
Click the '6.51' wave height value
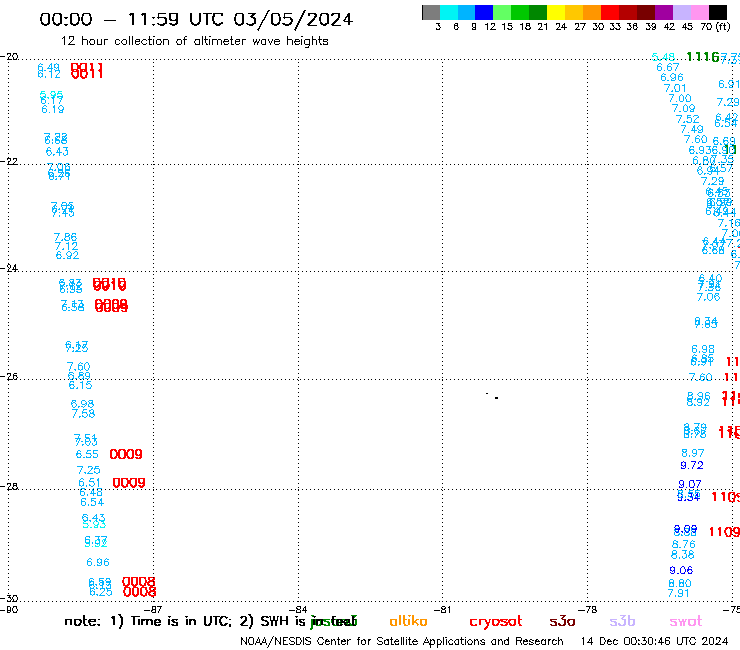[x=90, y=483]
